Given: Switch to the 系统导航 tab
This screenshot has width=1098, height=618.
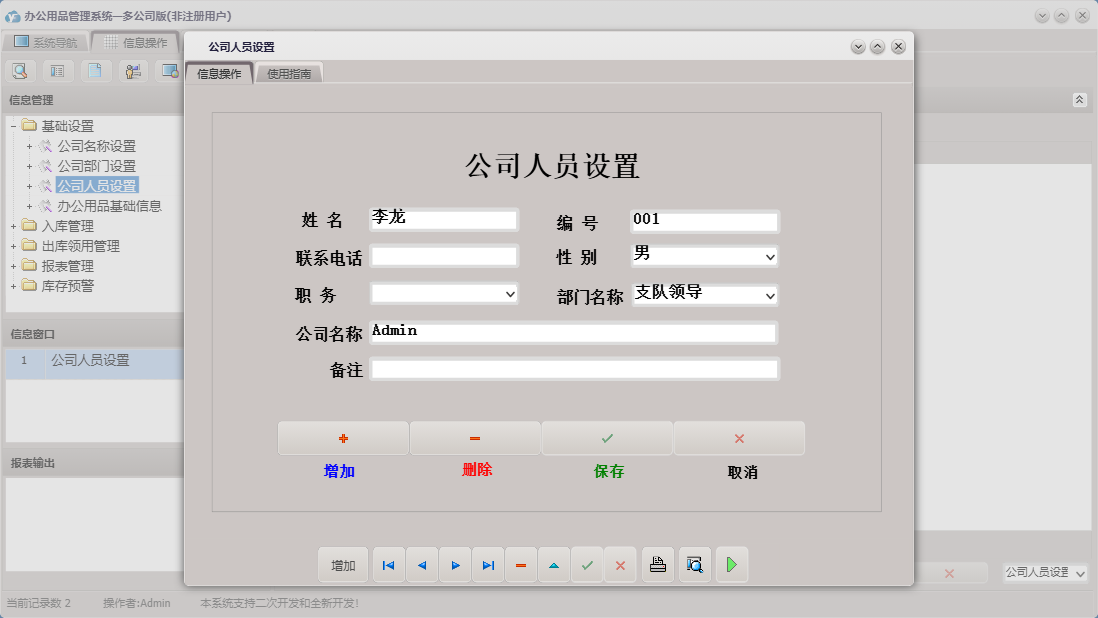Looking at the screenshot, I should (46, 42).
